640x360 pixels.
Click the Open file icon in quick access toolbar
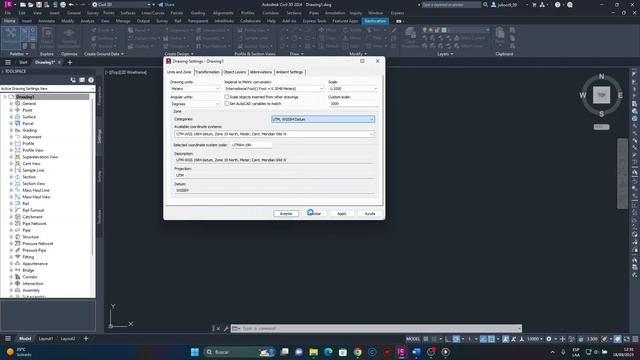(31, 4)
